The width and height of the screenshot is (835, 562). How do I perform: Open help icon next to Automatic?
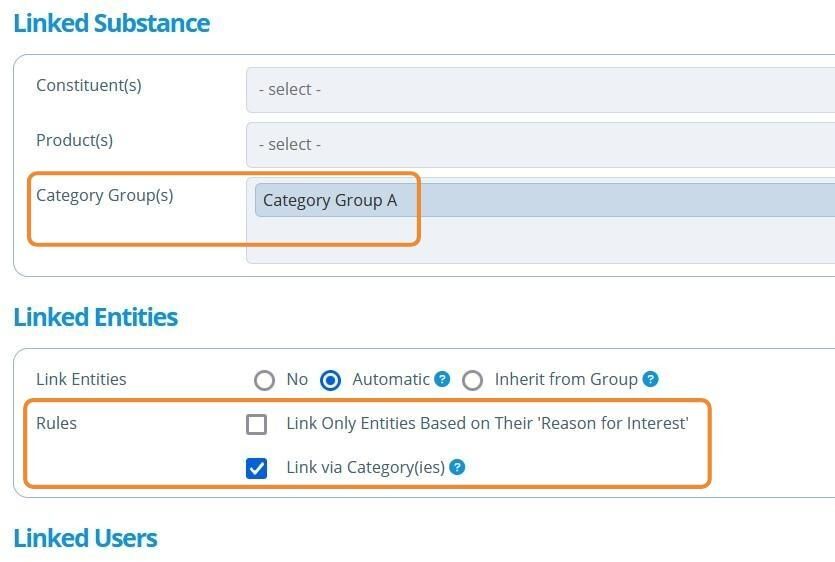(x=442, y=379)
